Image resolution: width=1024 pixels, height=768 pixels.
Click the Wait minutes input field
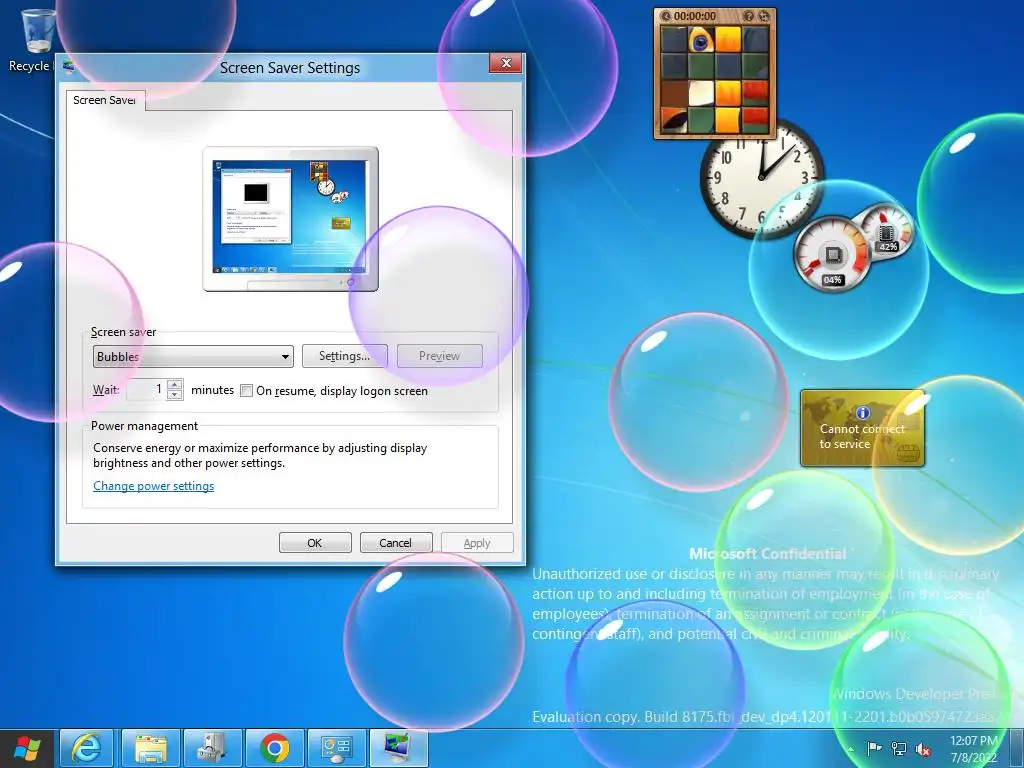tap(146, 389)
